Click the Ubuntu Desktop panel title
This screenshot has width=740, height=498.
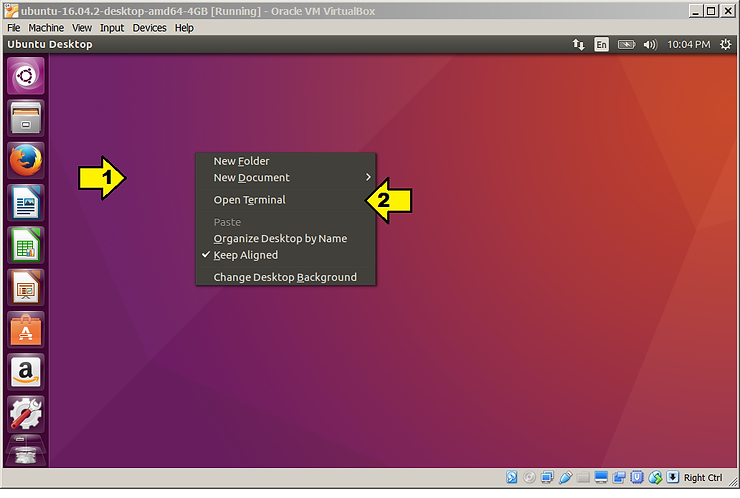(x=50, y=44)
